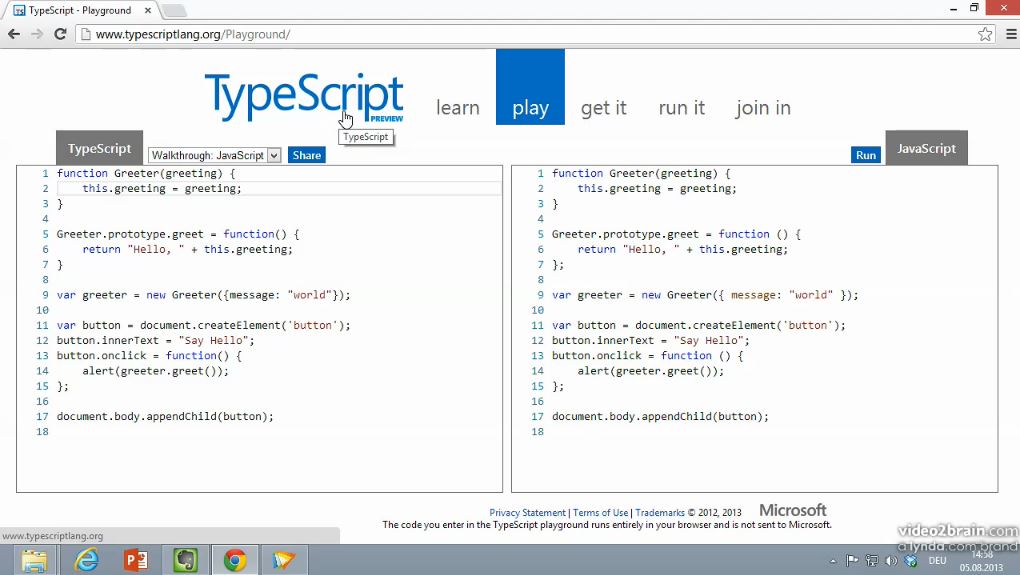Open the Chrome menu hamburger icon
1020x575 pixels.
point(1012,34)
